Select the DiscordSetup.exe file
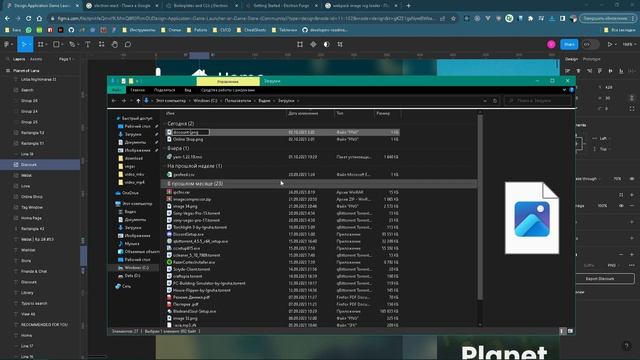The height and width of the screenshot is (360, 640). pyautogui.click(x=188, y=234)
